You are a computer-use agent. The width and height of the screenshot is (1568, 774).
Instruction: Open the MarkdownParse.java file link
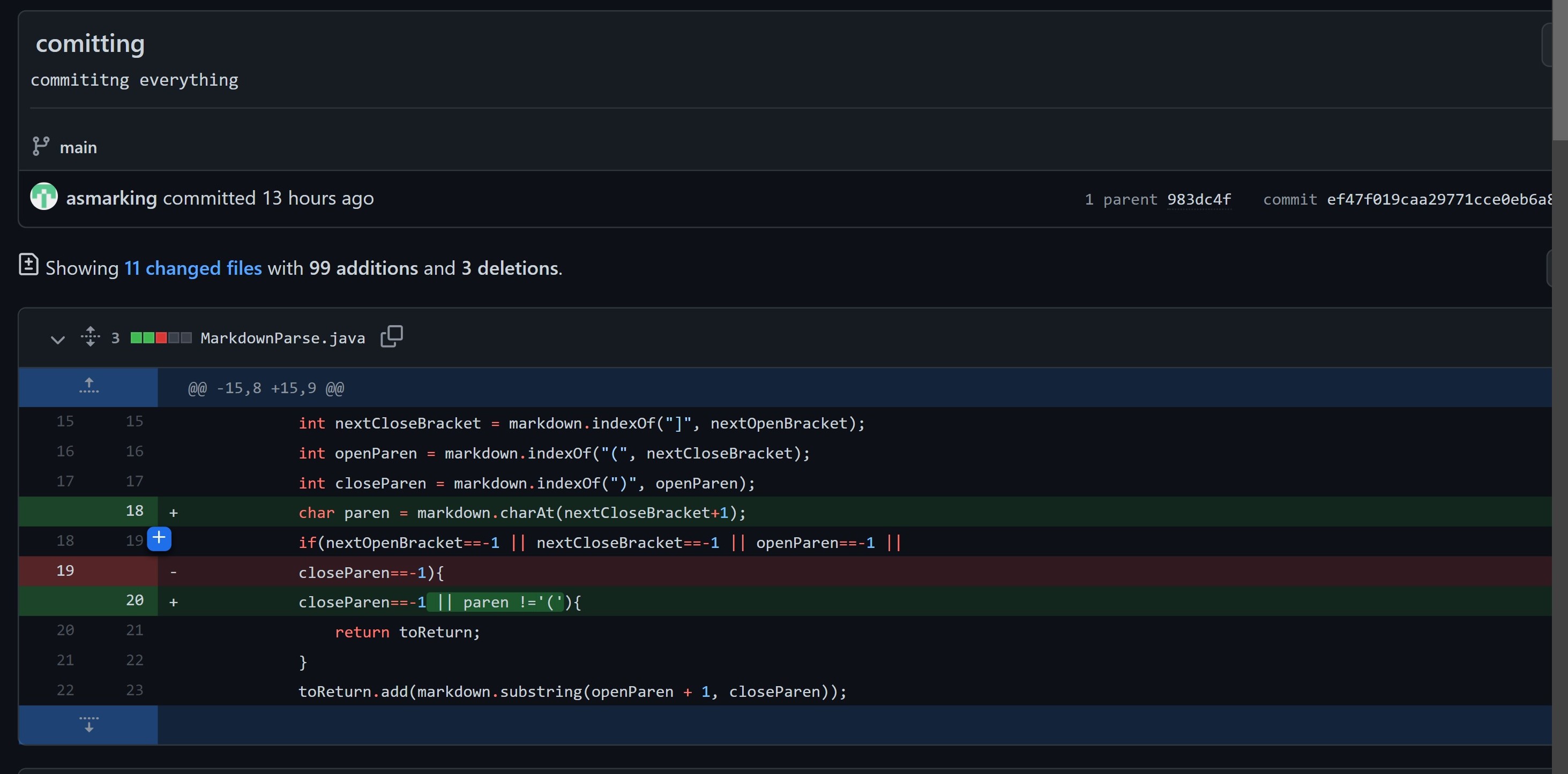click(x=282, y=337)
